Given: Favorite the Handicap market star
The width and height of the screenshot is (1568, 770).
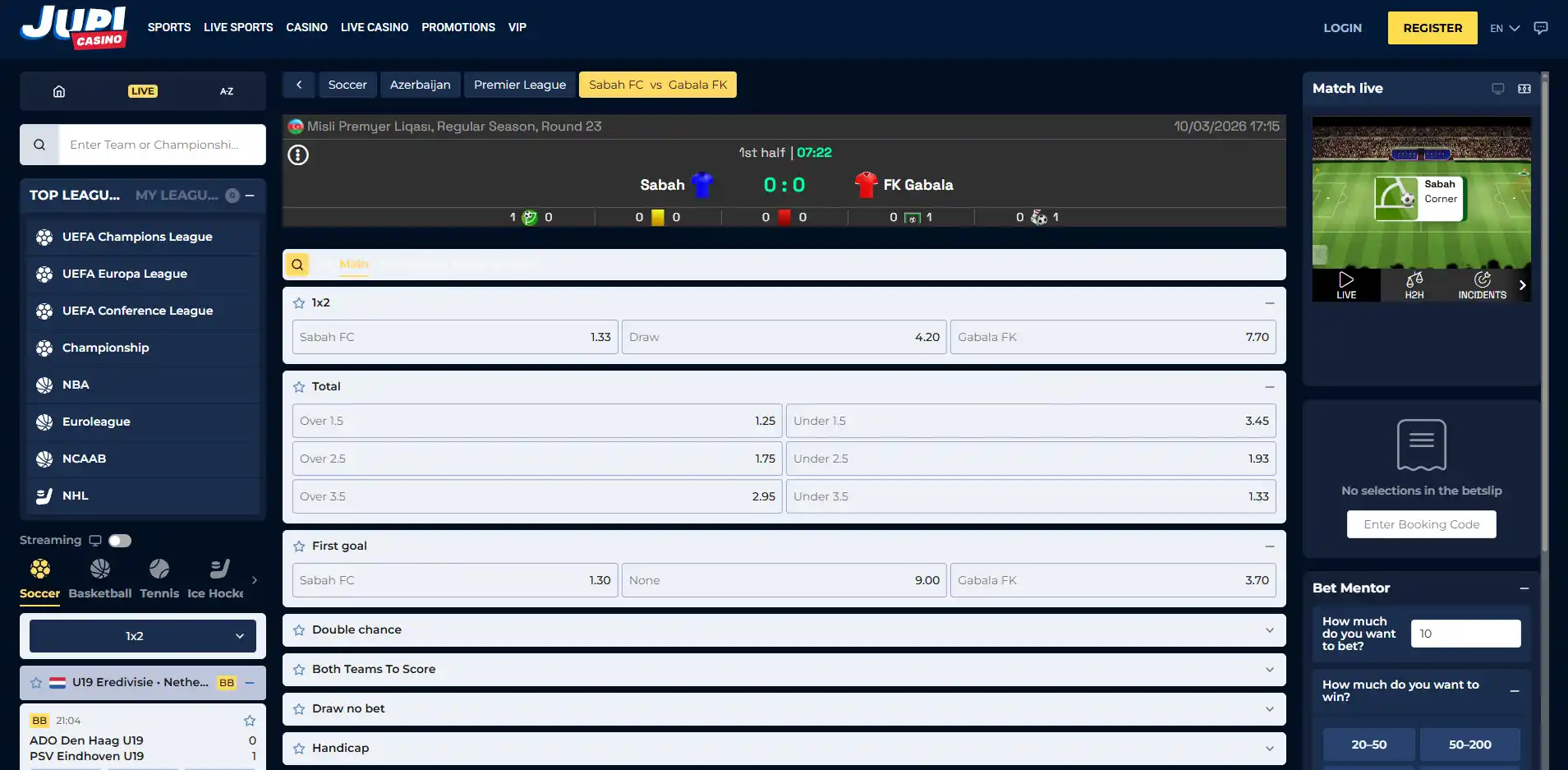Looking at the screenshot, I should [x=299, y=748].
